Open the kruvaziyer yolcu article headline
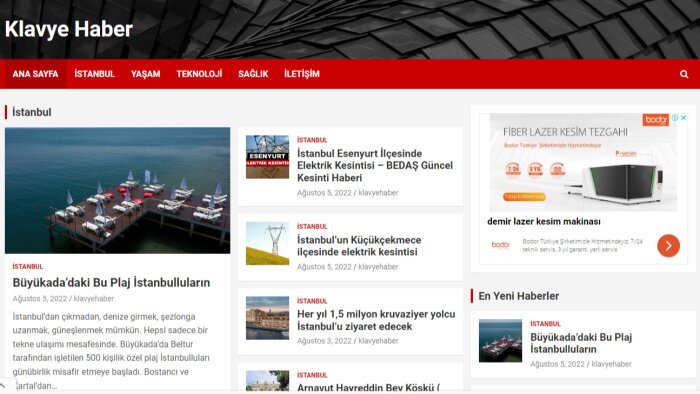700x394 pixels. (x=376, y=320)
